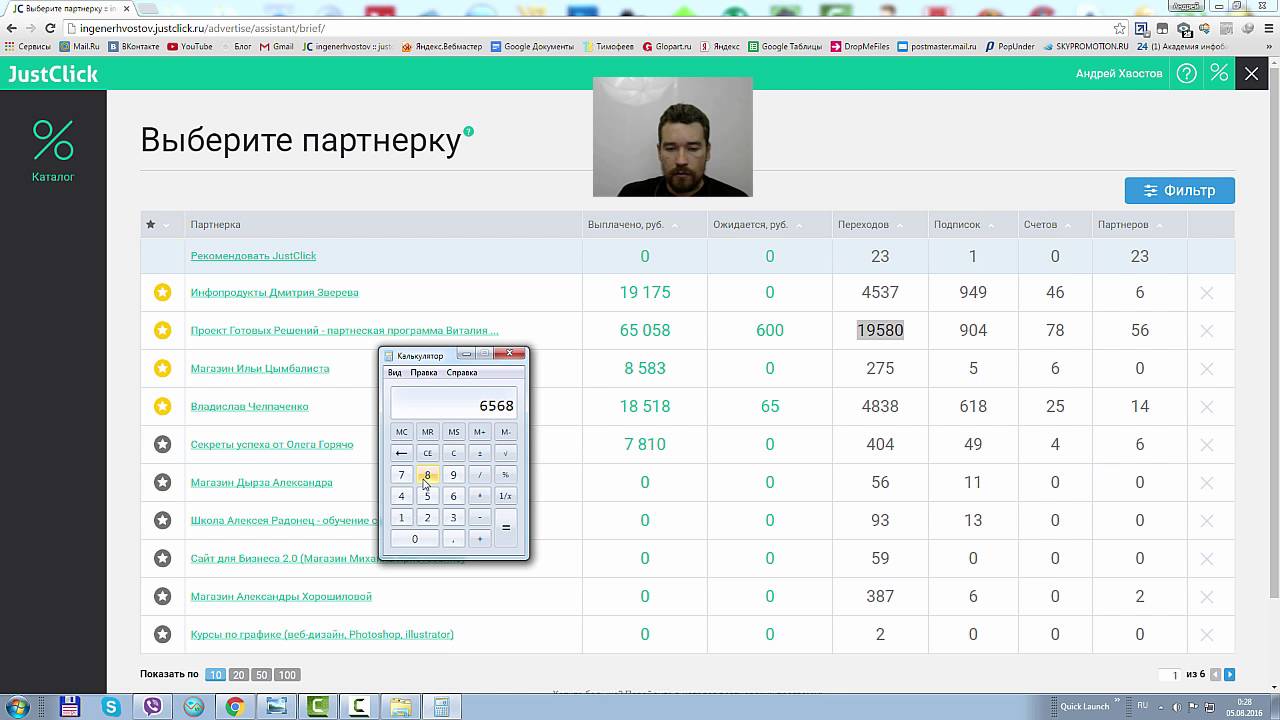Viewport: 1280px width, 720px height.
Task: Click the percent icon in top header
Action: (x=1219, y=73)
